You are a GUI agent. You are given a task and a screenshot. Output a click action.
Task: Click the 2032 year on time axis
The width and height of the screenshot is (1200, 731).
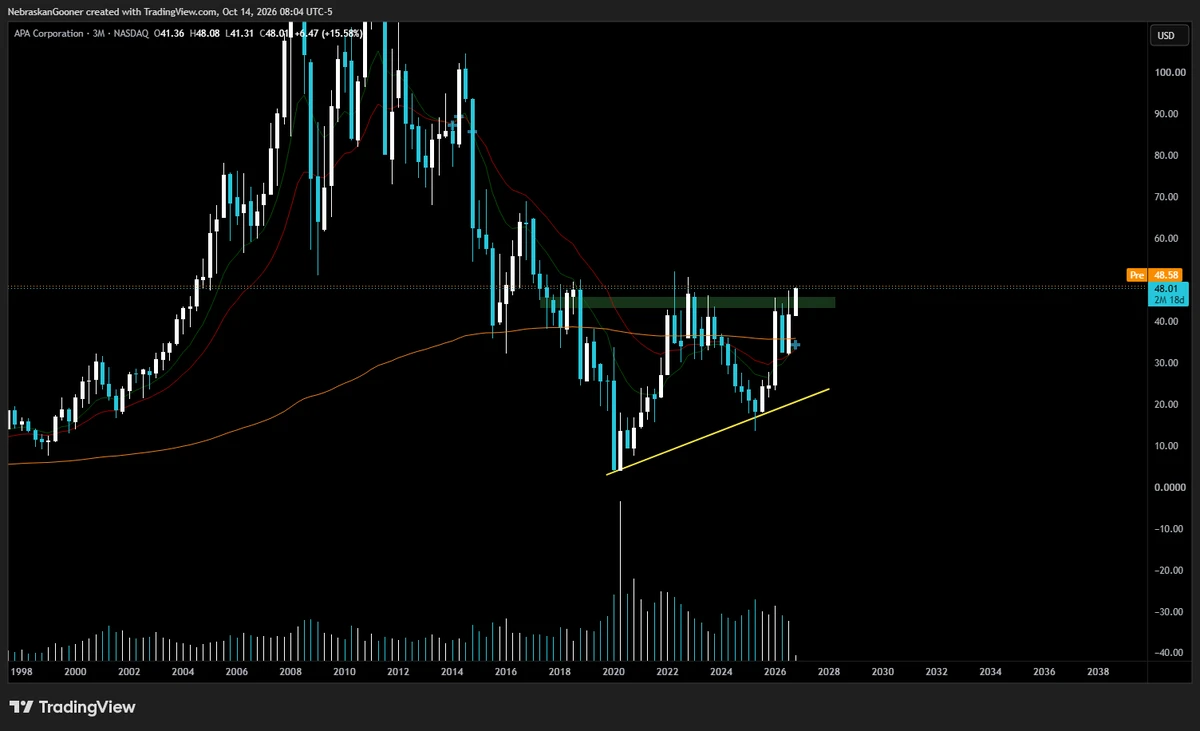tap(937, 672)
